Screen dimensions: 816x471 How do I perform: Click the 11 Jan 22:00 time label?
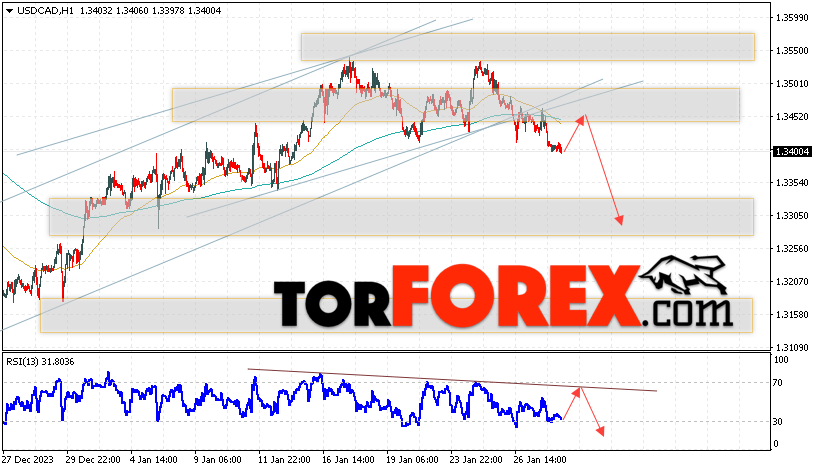coord(284,460)
